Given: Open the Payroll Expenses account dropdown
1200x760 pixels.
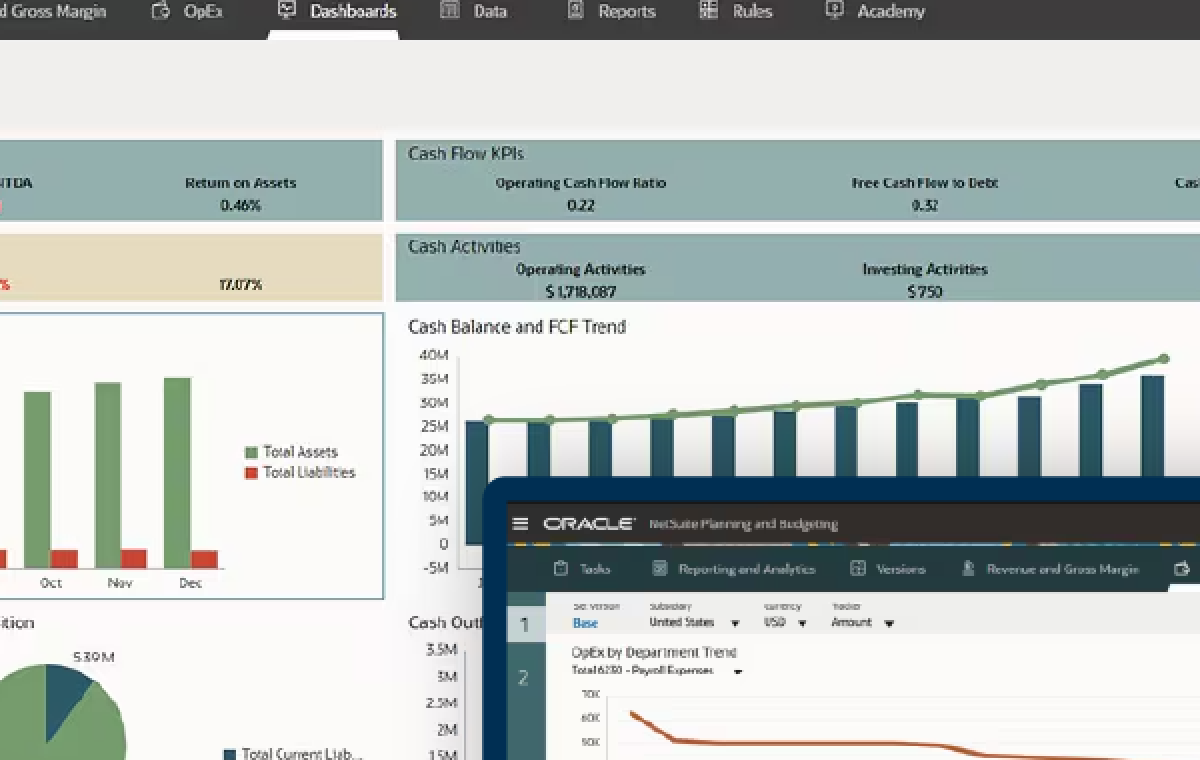Looking at the screenshot, I should click(738, 671).
